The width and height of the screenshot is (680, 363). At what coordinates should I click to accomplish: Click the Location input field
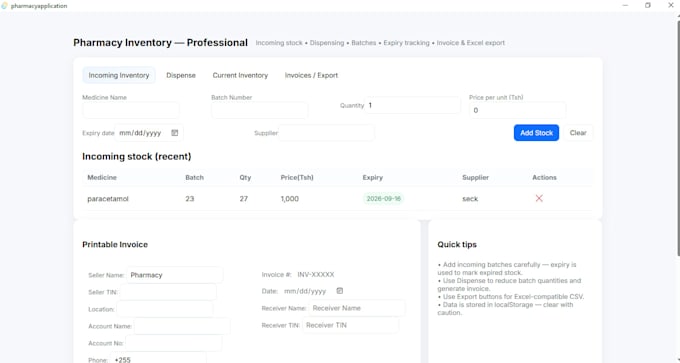click(x=165, y=309)
